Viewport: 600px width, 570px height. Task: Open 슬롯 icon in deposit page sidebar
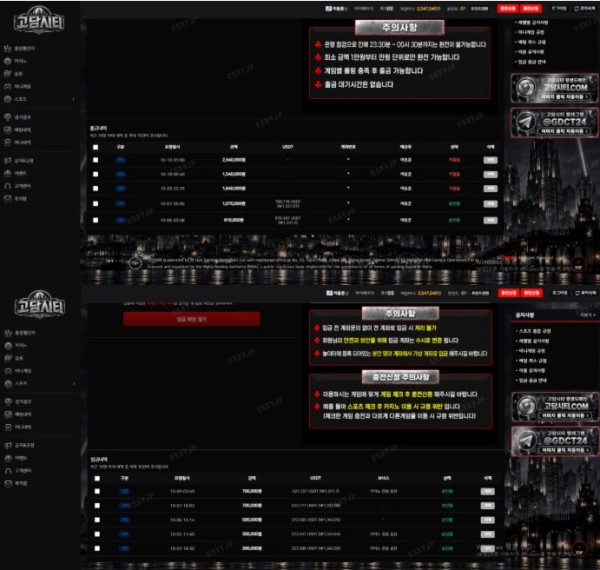click(x=8, y=358)
